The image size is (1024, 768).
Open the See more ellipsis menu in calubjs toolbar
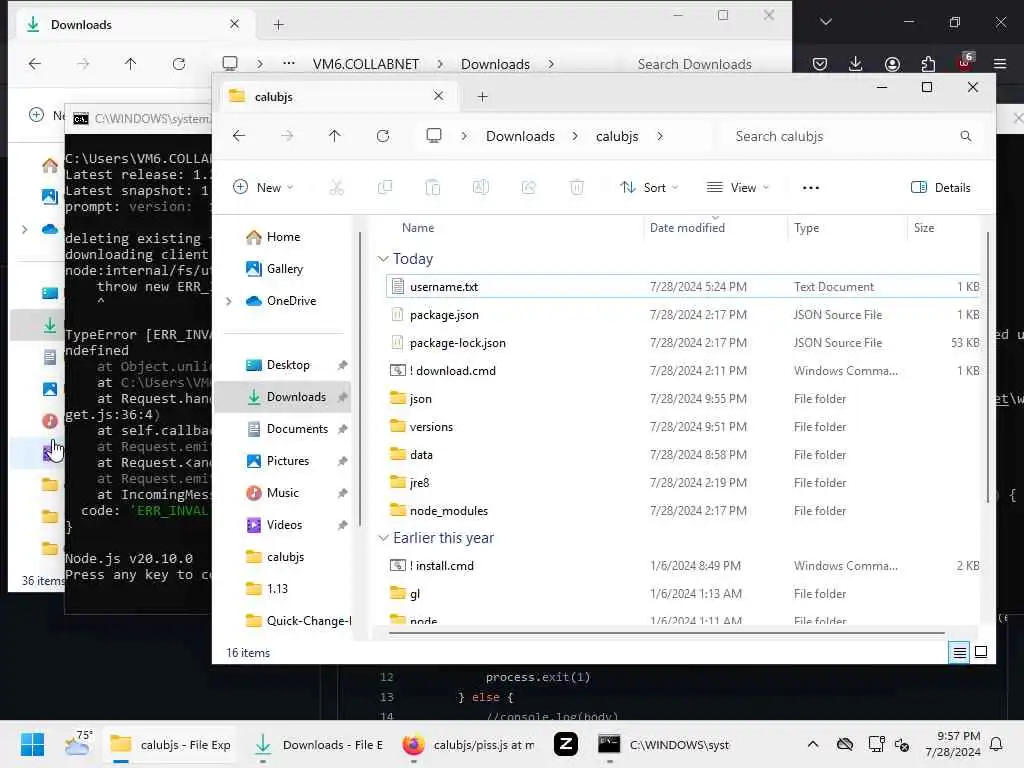[810, 188]
